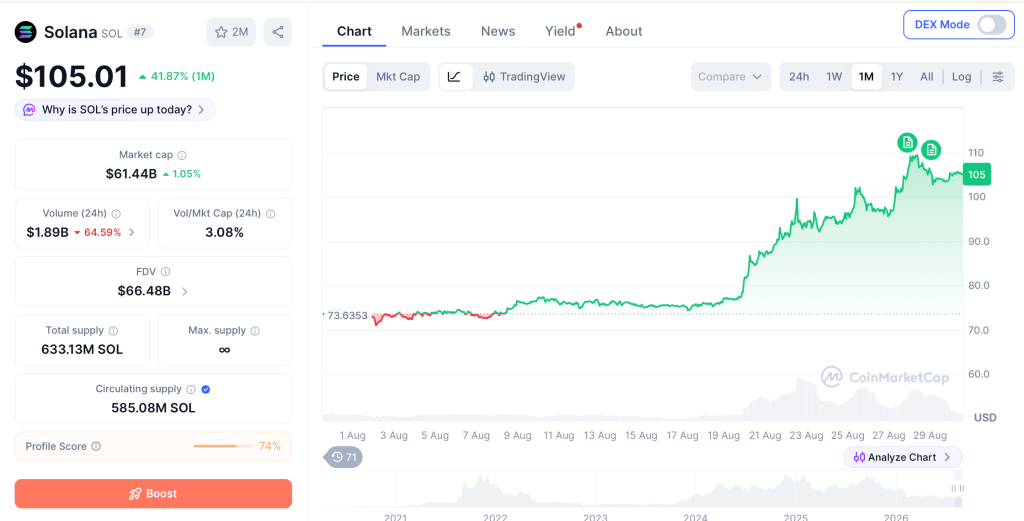Image resolution: width=1024 pixels, height=521 pixels.
Task: Open the About tab
Action: point(624,31)
